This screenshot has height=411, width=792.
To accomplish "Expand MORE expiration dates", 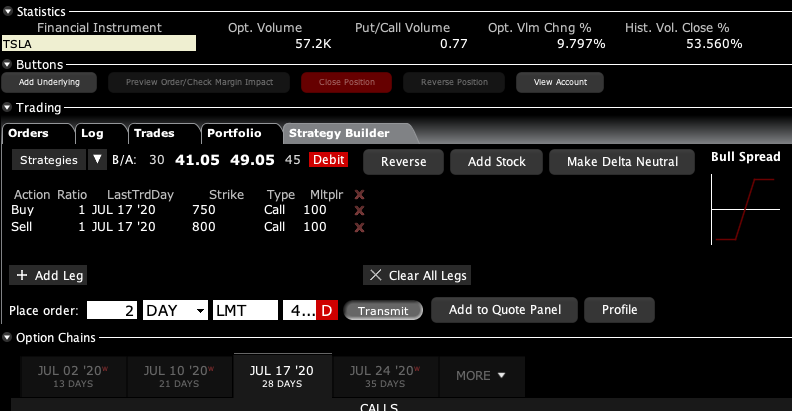I will click(x=480, y=376).
